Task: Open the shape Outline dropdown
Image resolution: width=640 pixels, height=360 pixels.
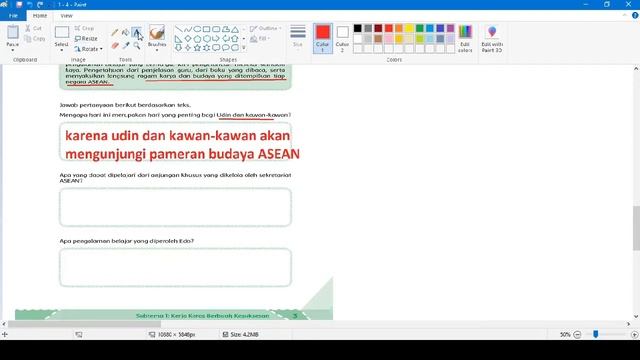Action: (x=266, y=28)
